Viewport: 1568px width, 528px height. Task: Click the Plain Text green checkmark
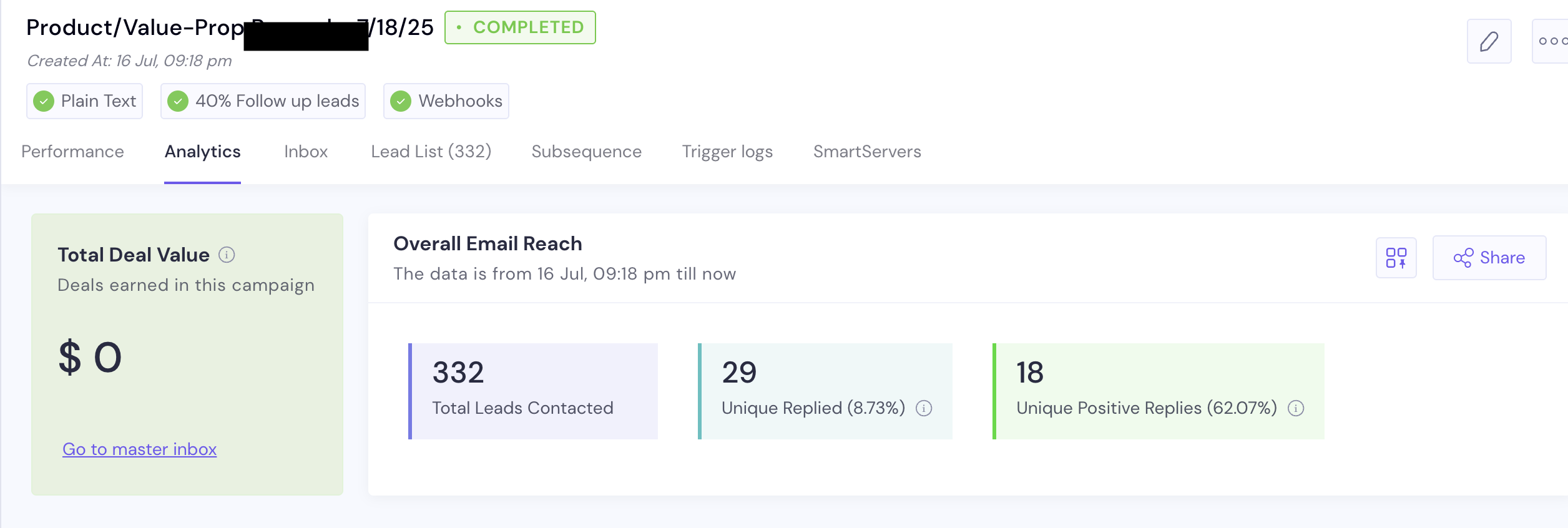[44, 101]
